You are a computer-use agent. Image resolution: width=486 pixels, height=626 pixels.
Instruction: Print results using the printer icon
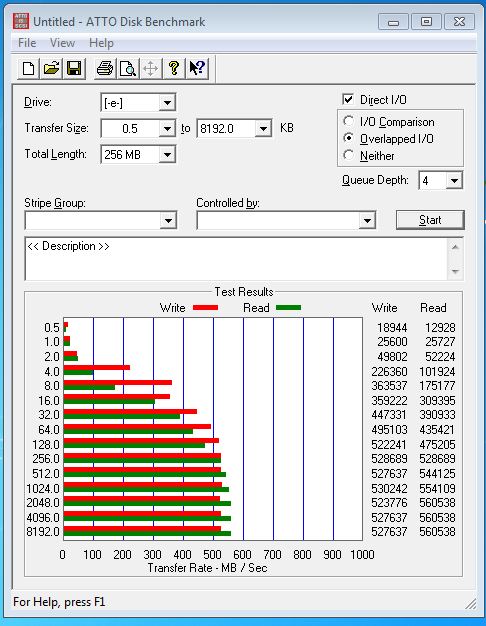click(105, 68)
